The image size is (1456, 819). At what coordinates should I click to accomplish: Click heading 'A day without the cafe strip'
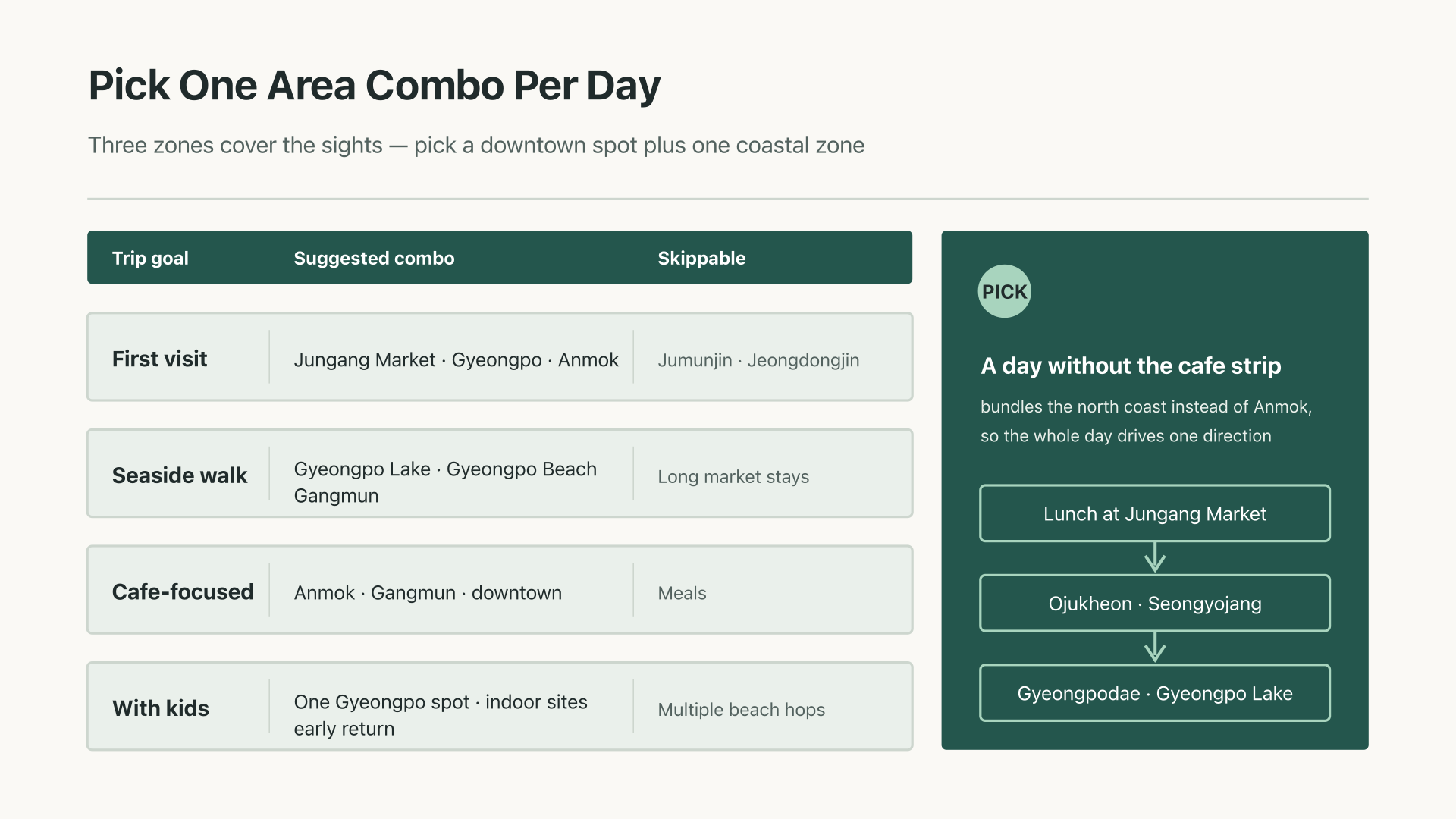[x=1131, y=366]
